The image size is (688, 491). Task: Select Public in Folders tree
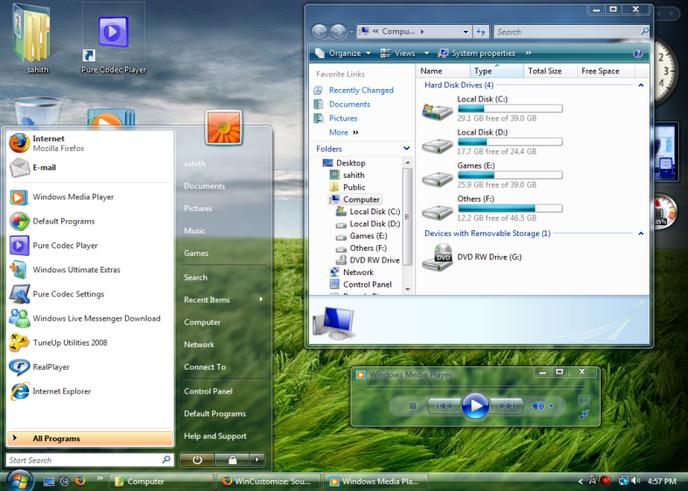click(348, 187)
